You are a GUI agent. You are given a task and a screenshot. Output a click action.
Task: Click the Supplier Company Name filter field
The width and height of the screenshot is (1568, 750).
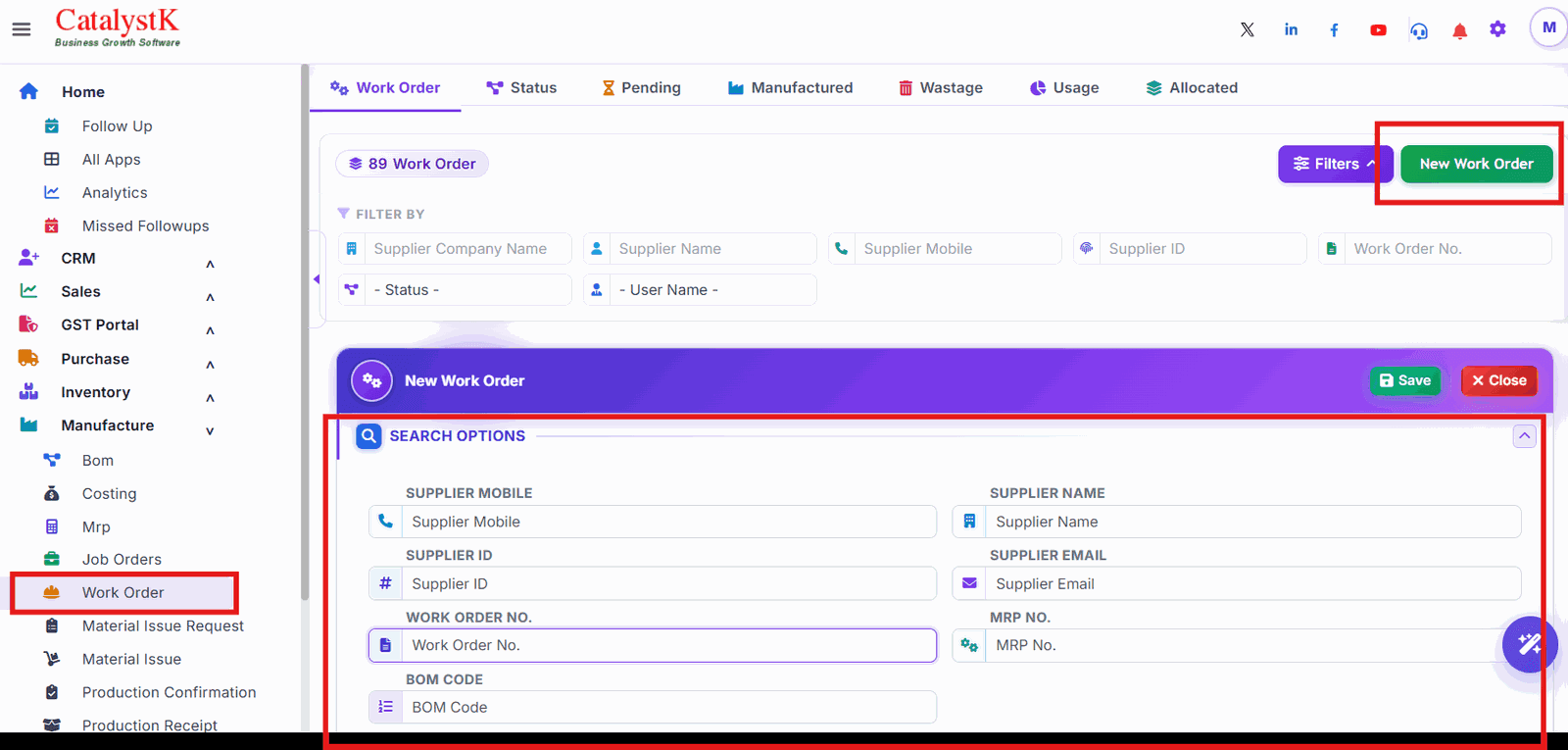pos(455,249)
